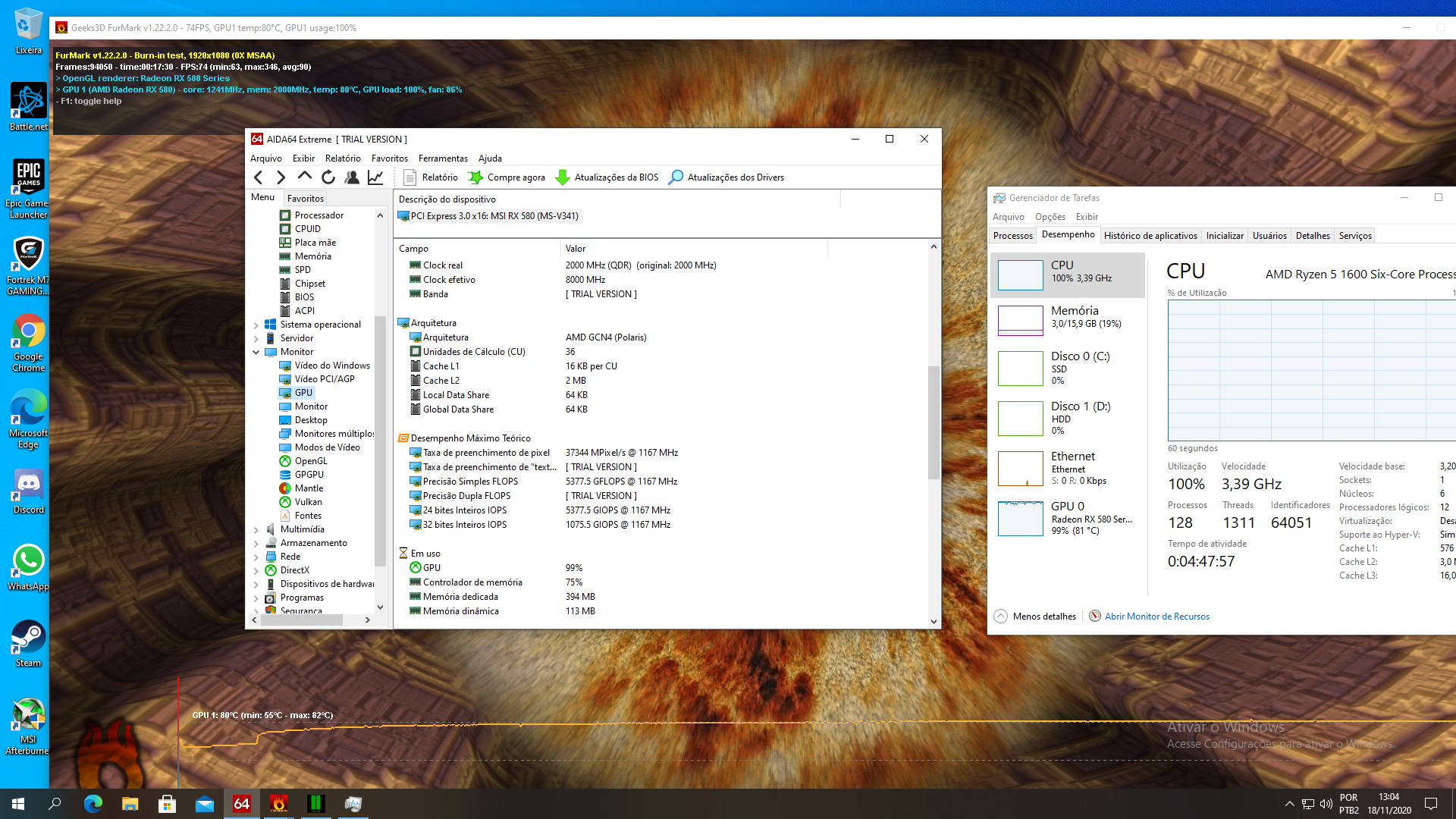
Task: Open the Serviços tab in Task Manager
Action: tap(1355, 236)
